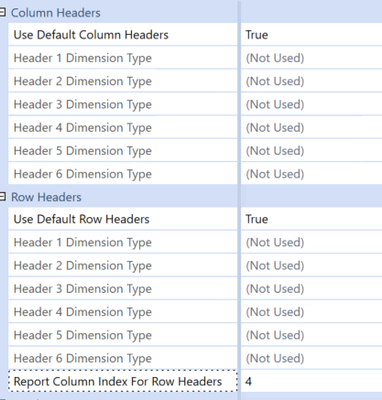Open Column Header 6 Dimension Type value

coord(312,174)
